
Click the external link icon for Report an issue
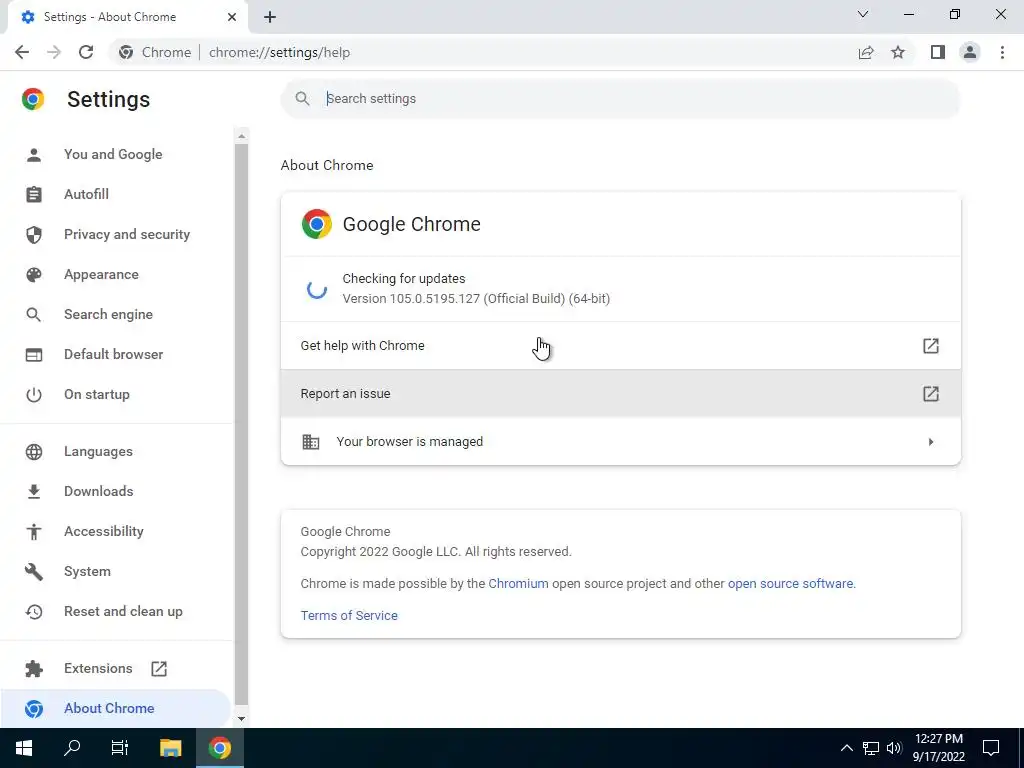(x=931, y=394)
